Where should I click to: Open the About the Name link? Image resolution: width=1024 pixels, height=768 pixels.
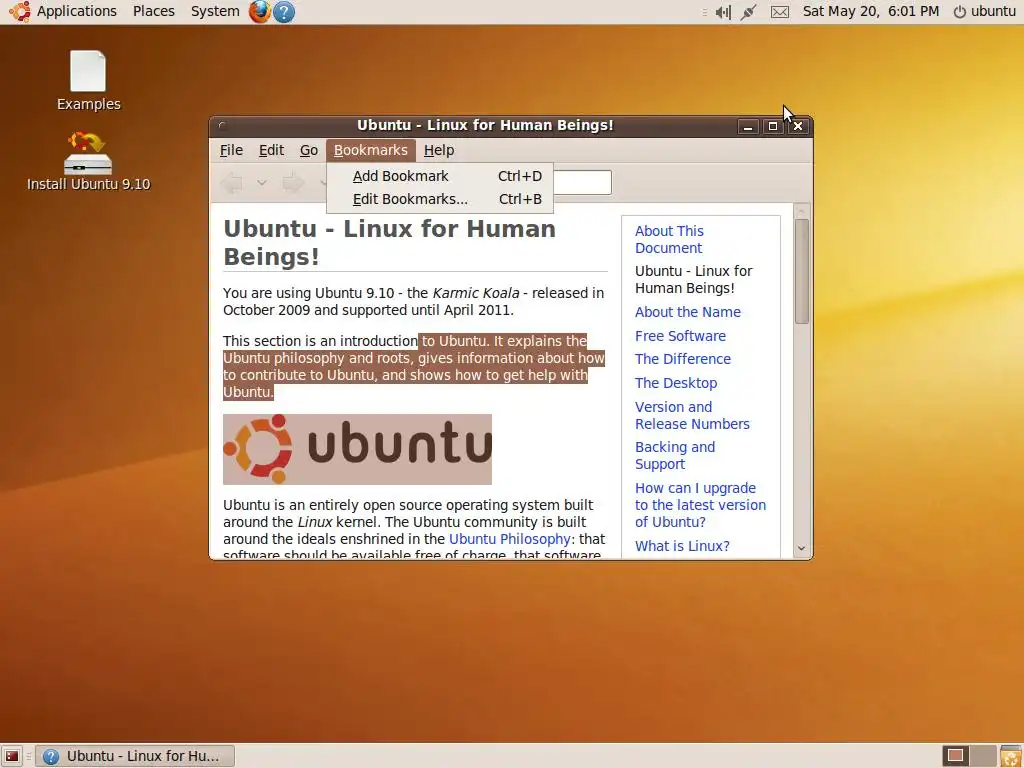click(x=688, y=312)
